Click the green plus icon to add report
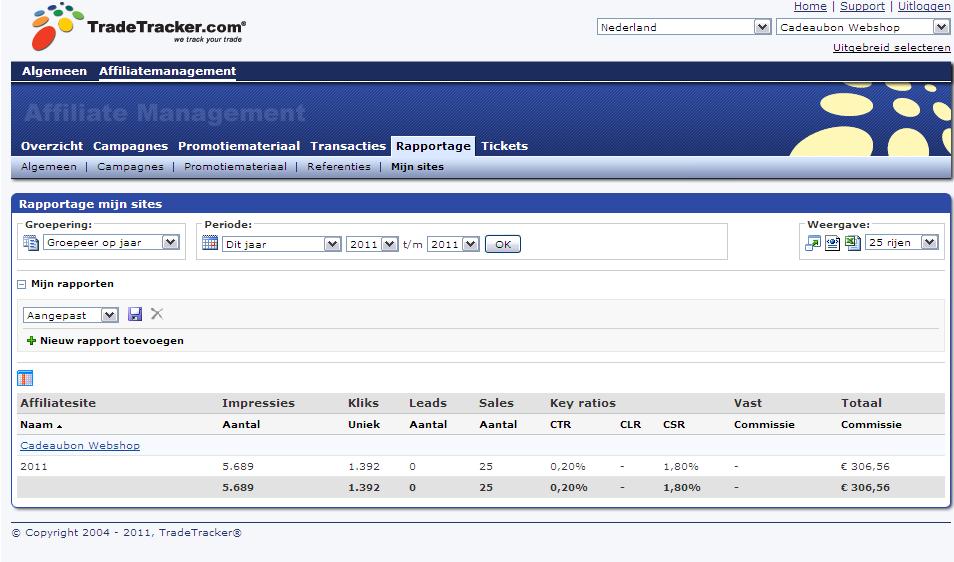The height and width of the screenshot is (562, 954). coord(31,341)
